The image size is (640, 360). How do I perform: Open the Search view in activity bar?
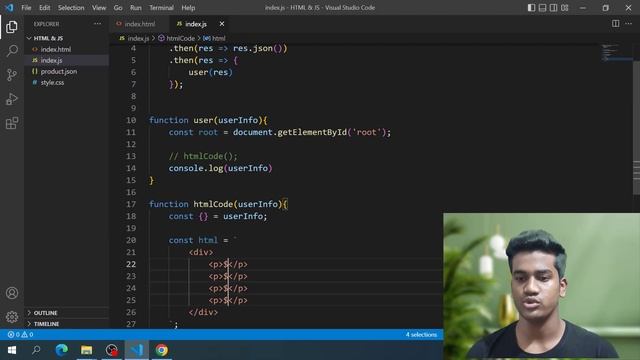tap(12, 51)
